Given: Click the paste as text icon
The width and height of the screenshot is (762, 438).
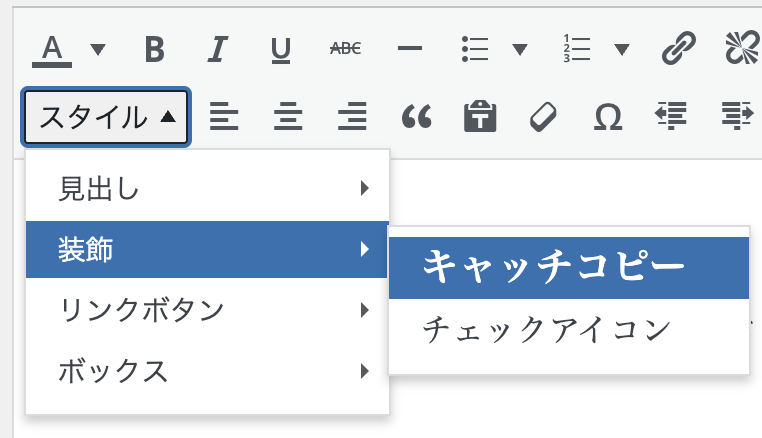Looking at the screenshot, I should pyautogui.click(x=479, y=117).
